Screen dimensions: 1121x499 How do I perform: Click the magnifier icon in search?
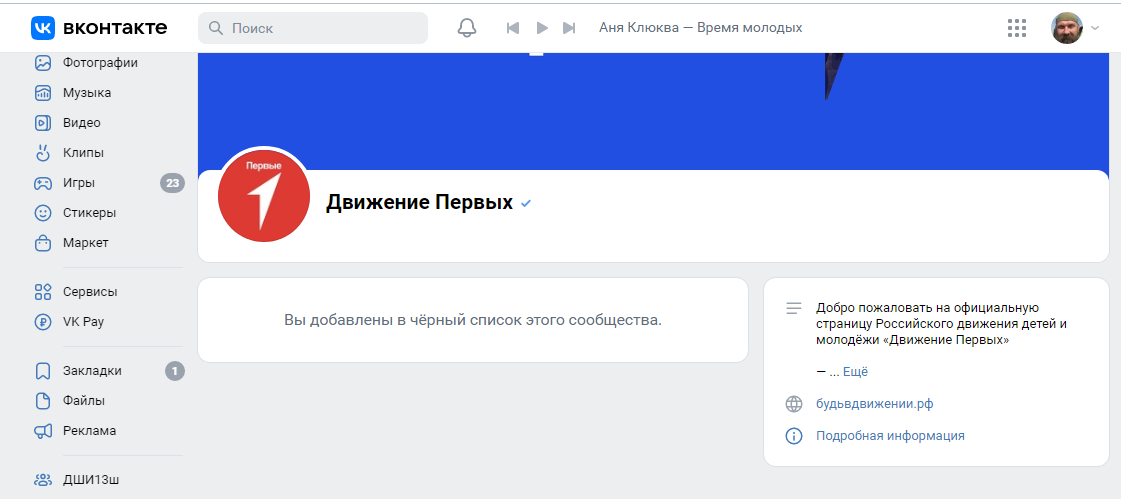tap(216, 28)
